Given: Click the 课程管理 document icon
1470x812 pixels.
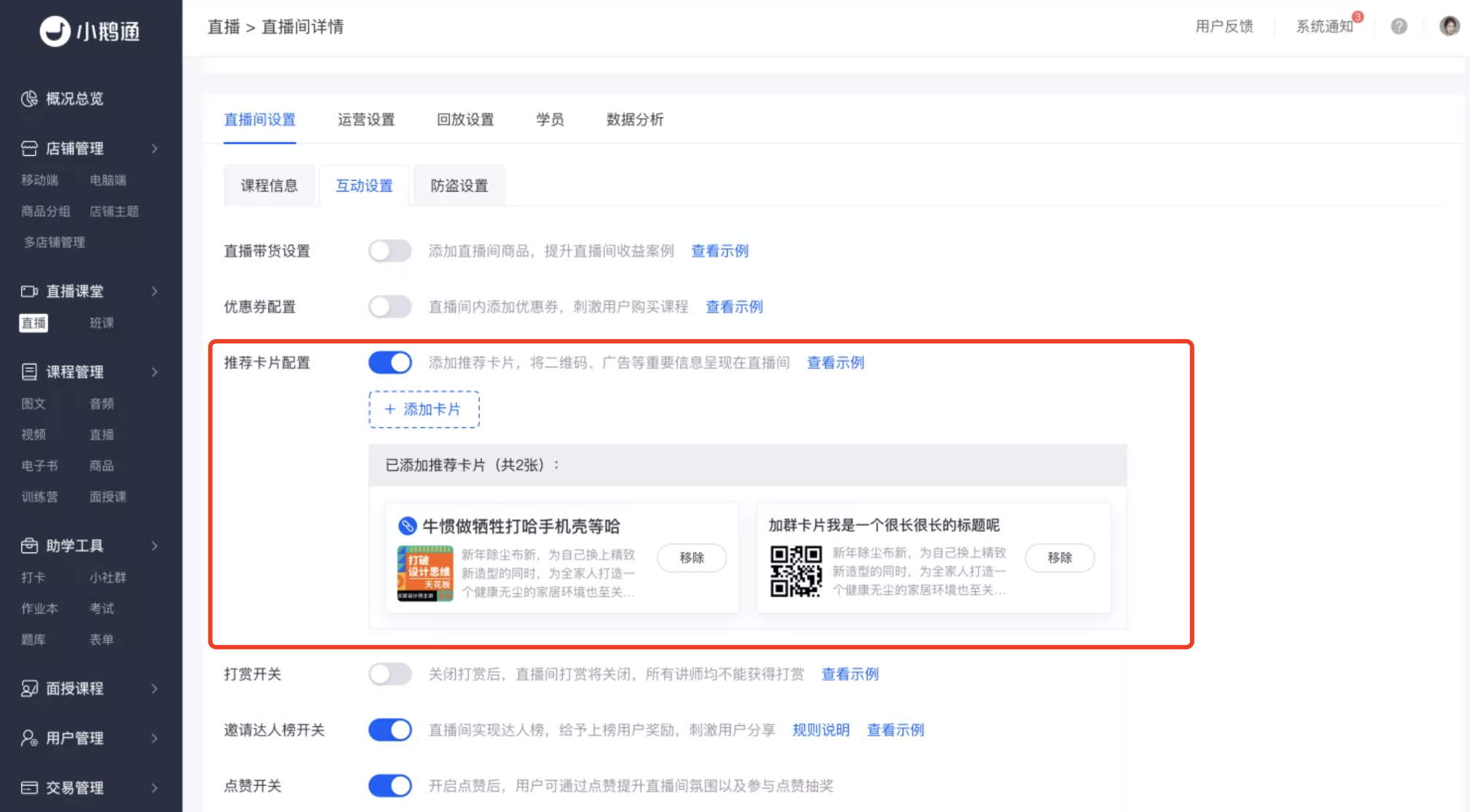Looking at the screenshot, I should click(x=29, y=372).
